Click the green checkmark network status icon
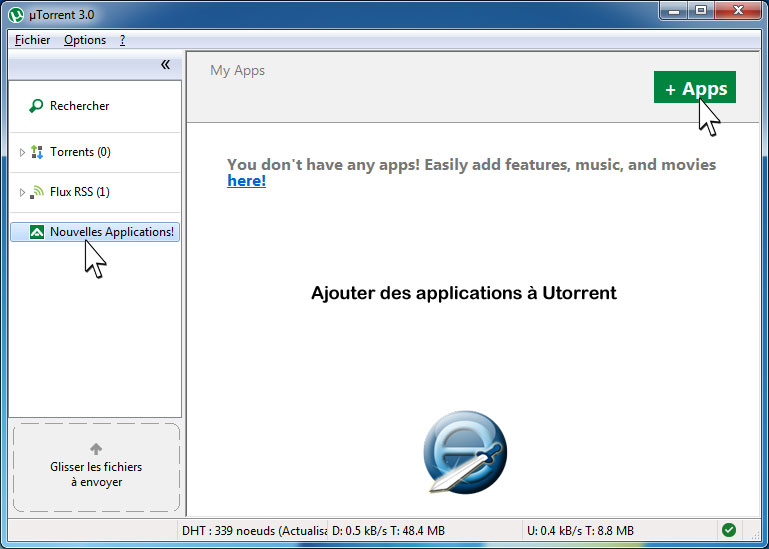Image resolution: width=769 pixels, height=549 pixels. 729,530
